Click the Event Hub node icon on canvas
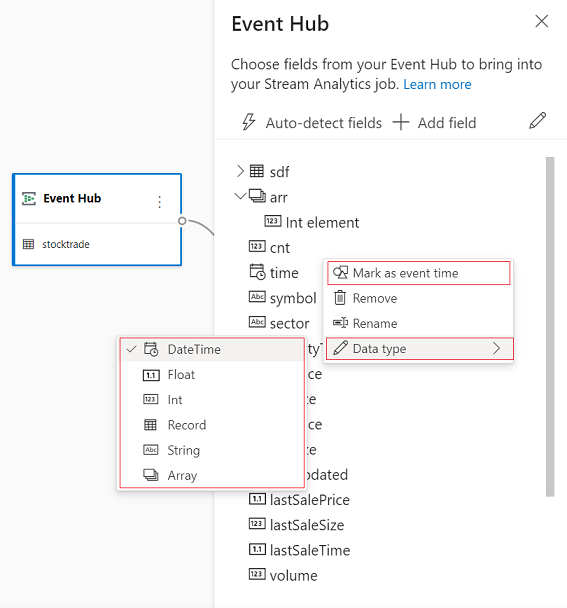 pyautogui.click(x=29, y=198)
